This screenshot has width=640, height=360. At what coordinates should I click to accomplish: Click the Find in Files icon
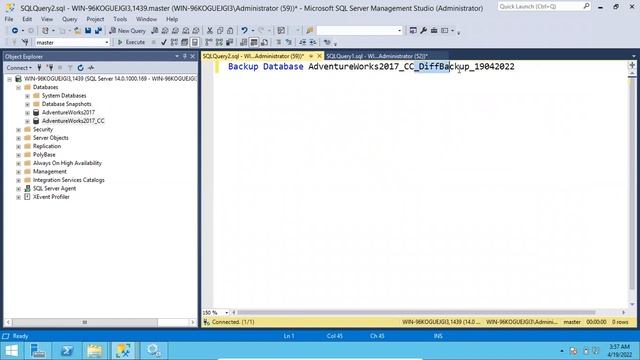coord(309,31)
